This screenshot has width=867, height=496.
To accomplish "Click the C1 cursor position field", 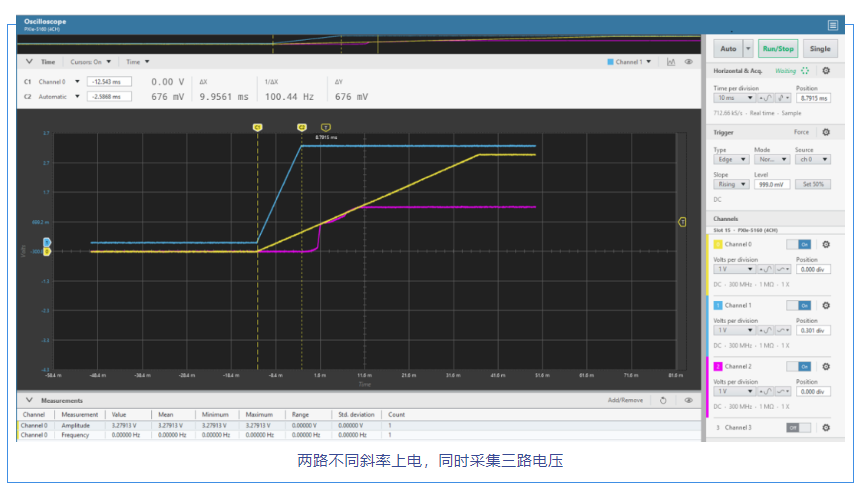I will click(109, 82).
